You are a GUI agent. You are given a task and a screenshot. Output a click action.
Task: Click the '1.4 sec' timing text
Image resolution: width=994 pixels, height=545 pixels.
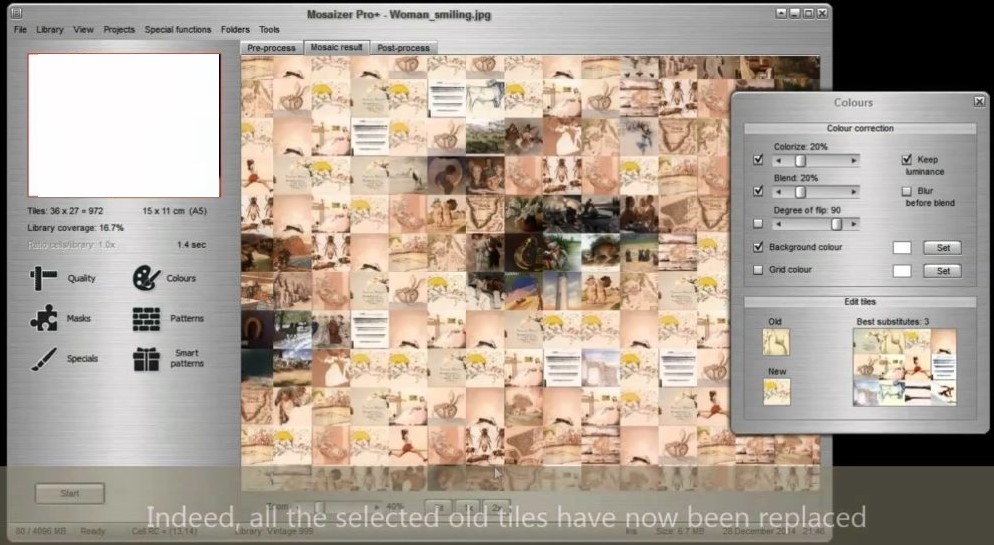191,245
